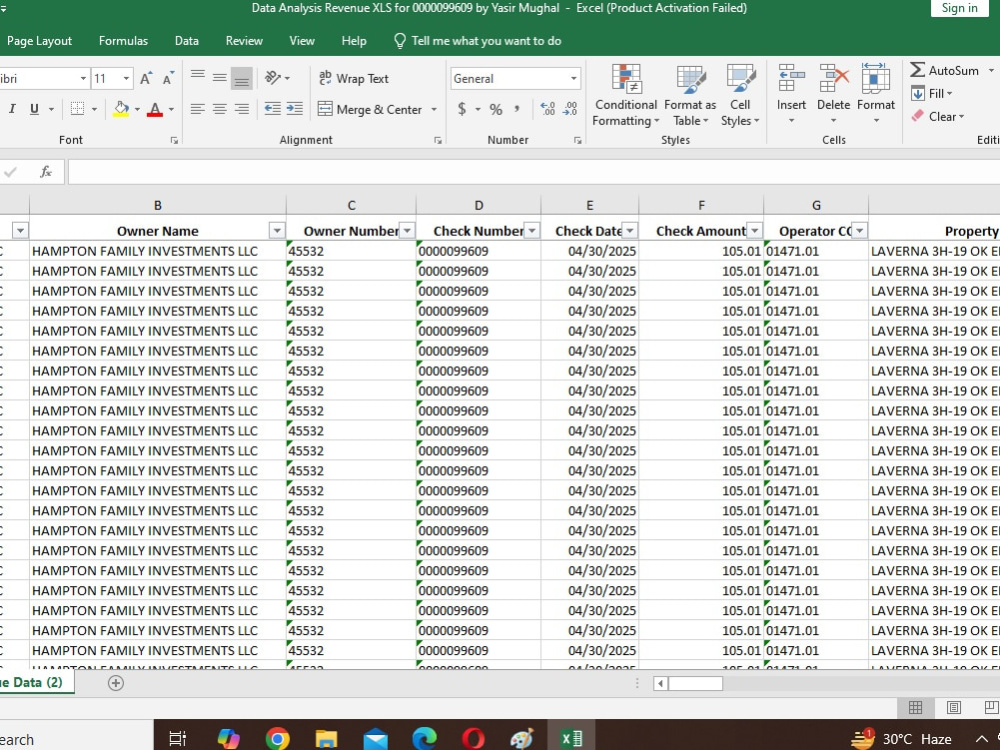Image resolution: width=1000 pixels, height=750 pixels.
Task: Apply the yellow Fill Color bucket
Action: tap(121, 109)
